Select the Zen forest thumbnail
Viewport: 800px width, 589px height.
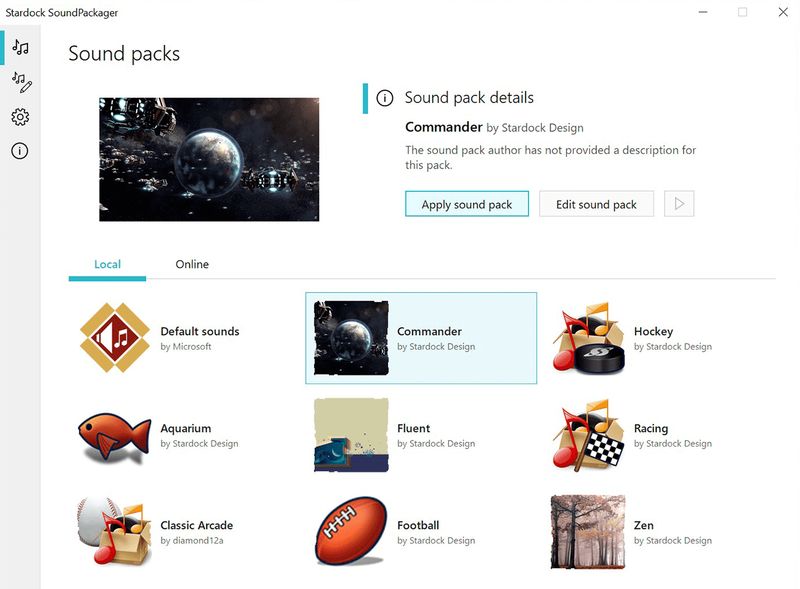point(588,531)
